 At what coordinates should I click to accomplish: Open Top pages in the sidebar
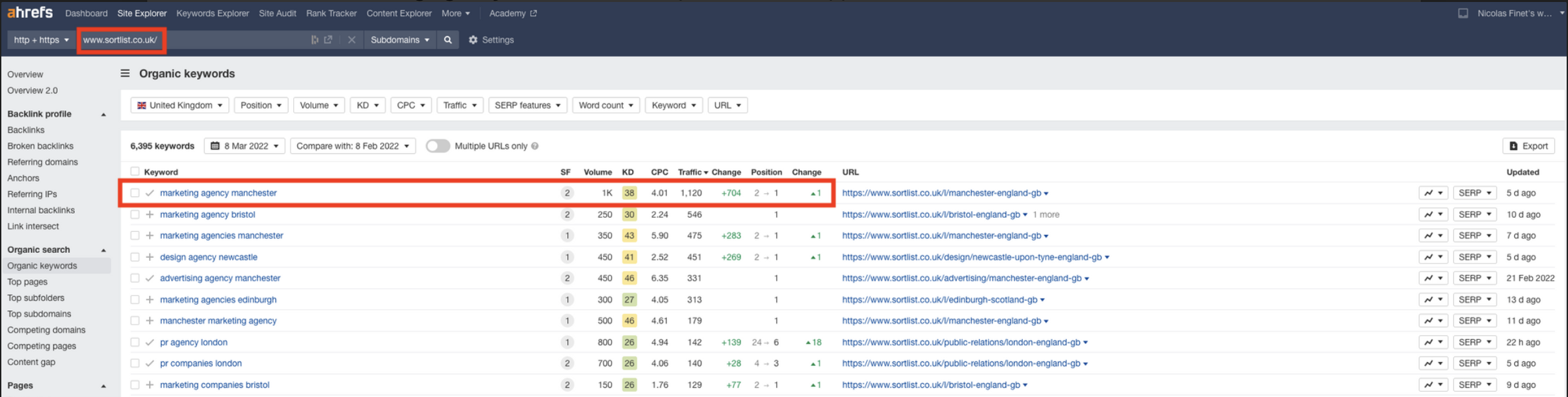27,282
